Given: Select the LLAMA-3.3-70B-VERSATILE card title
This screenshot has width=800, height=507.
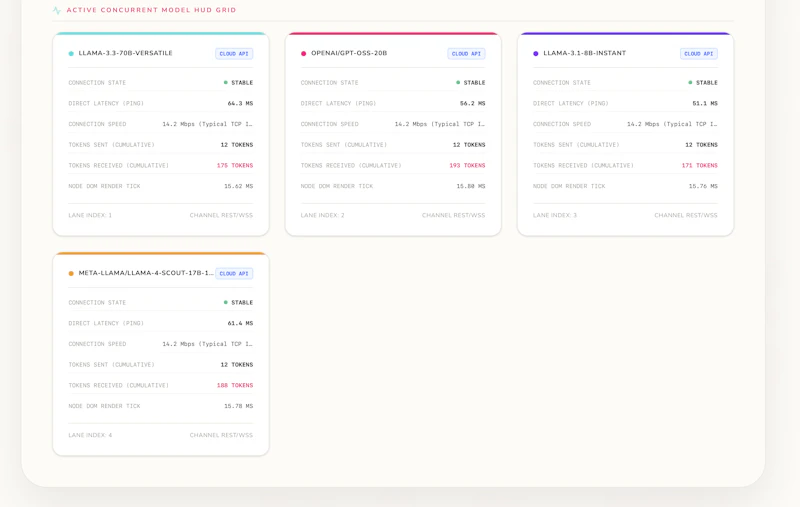Looking at the screenshot, I should [126, 53].
